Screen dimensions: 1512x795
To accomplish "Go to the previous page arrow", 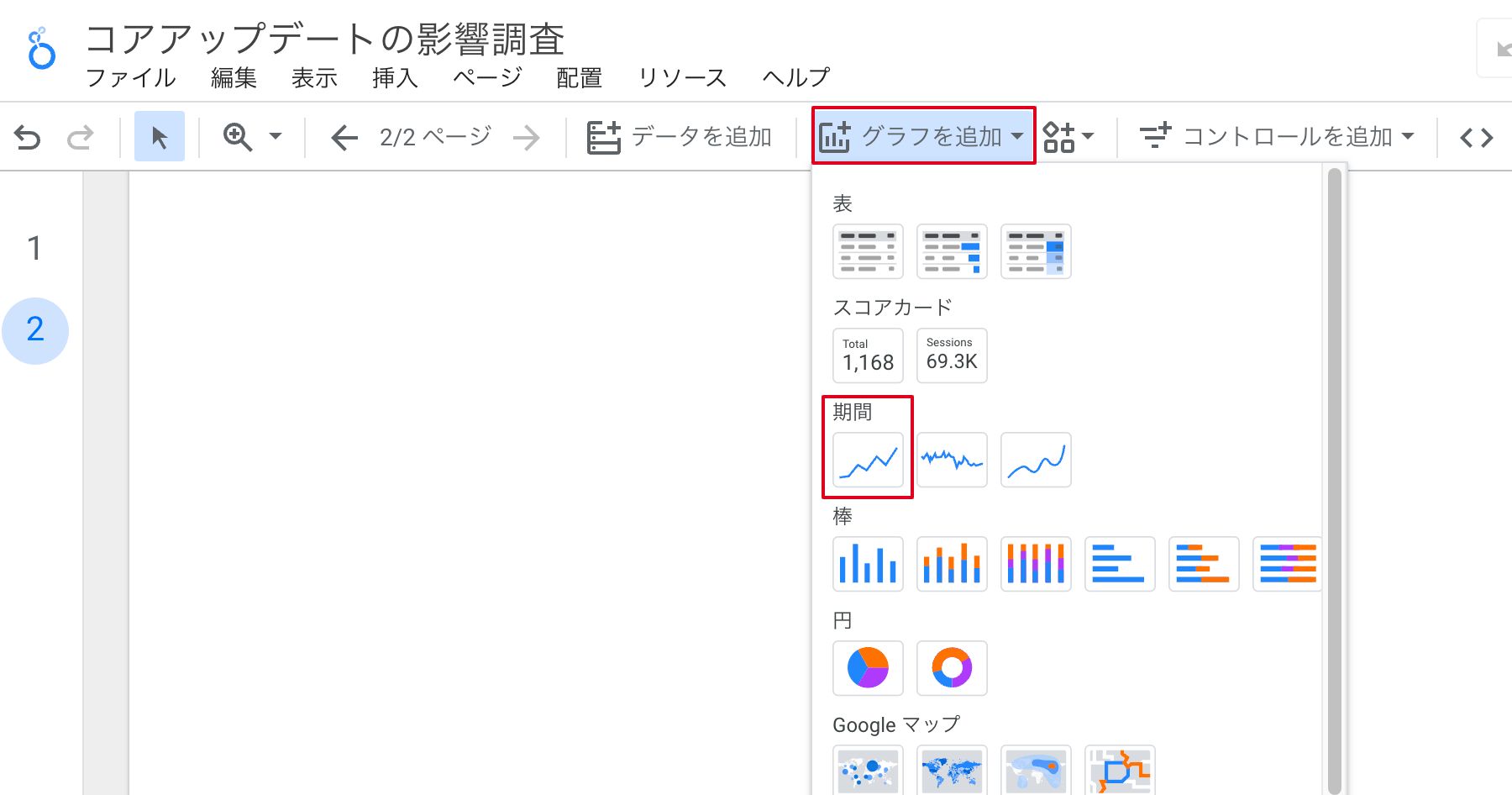I will tap(344, 137).
